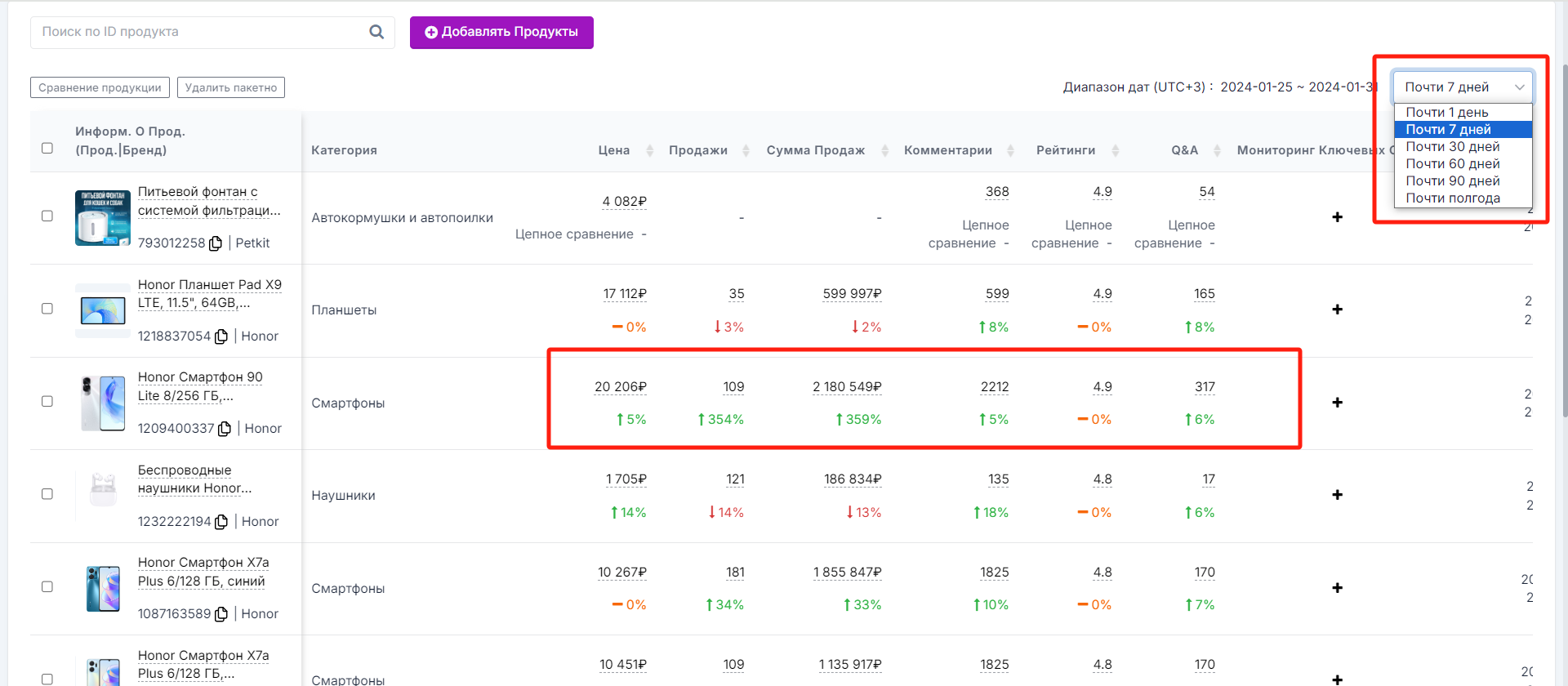Viewport: 1568px width, 686px height.
Task: Click Honor X7a Plus blue phone thumbnail
Action: point(103,588)
